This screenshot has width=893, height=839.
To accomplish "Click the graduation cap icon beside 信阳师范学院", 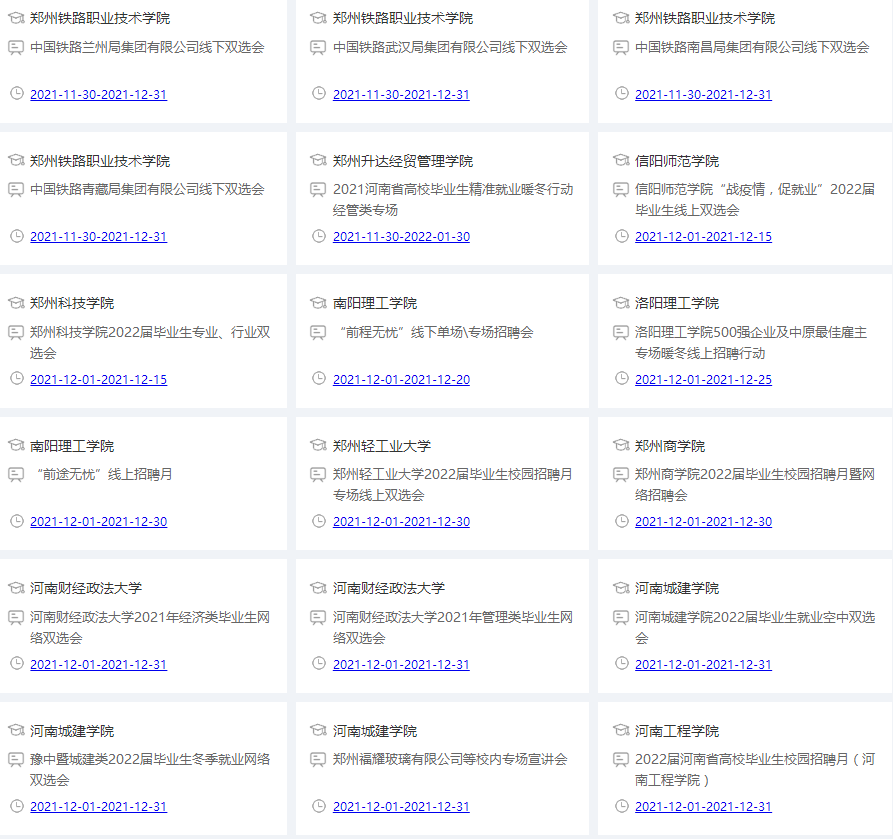I will click(x=621, y=160).
